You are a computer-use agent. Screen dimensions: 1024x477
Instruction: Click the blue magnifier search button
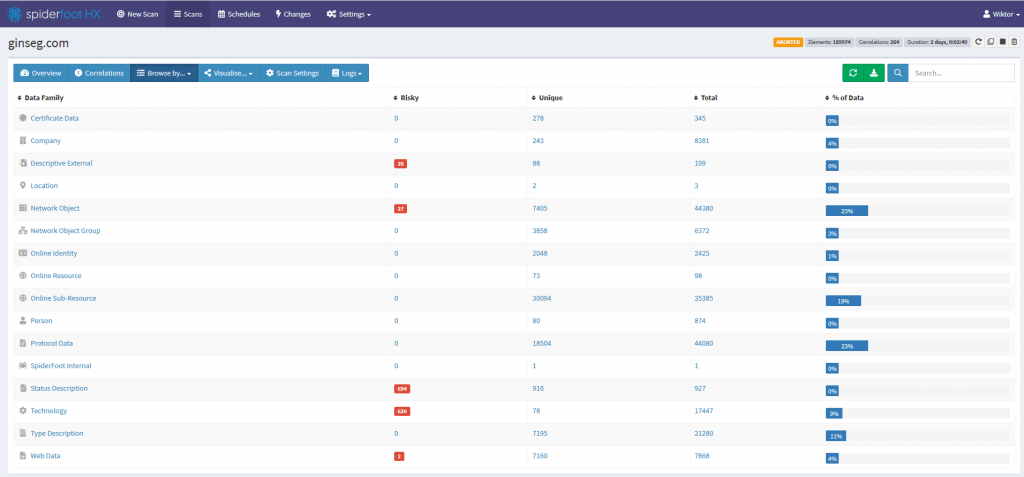pyautogui.click(x=898, y=73)
